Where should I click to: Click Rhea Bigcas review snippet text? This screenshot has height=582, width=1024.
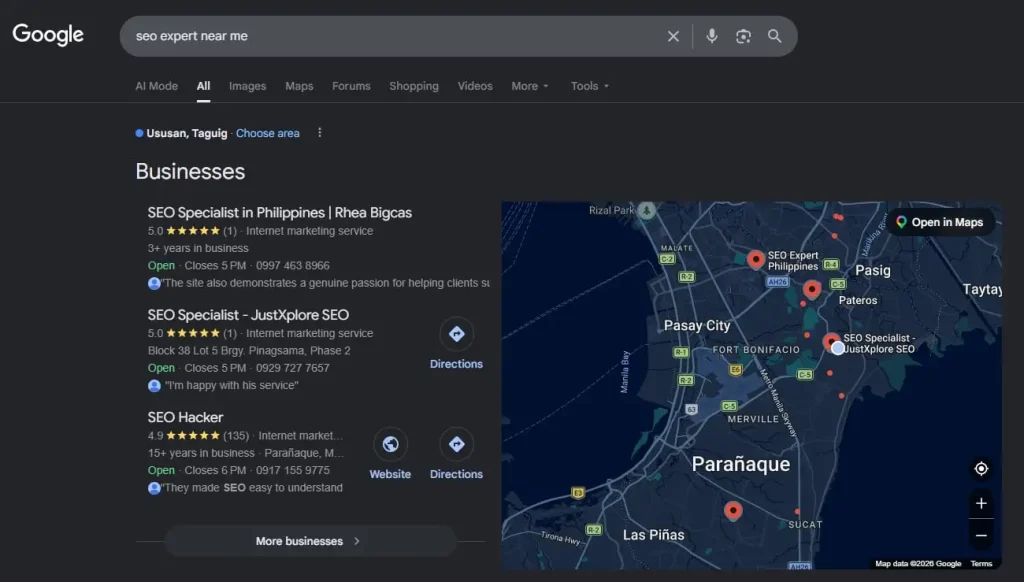coord(325,283)
